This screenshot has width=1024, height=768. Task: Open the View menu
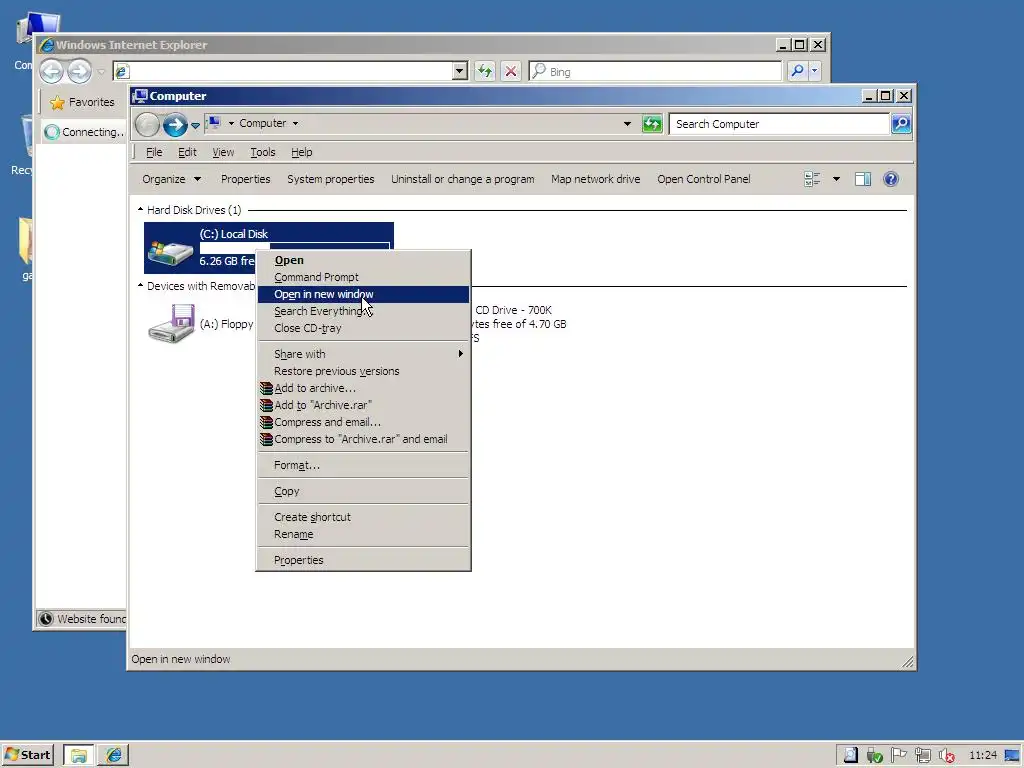223,152
